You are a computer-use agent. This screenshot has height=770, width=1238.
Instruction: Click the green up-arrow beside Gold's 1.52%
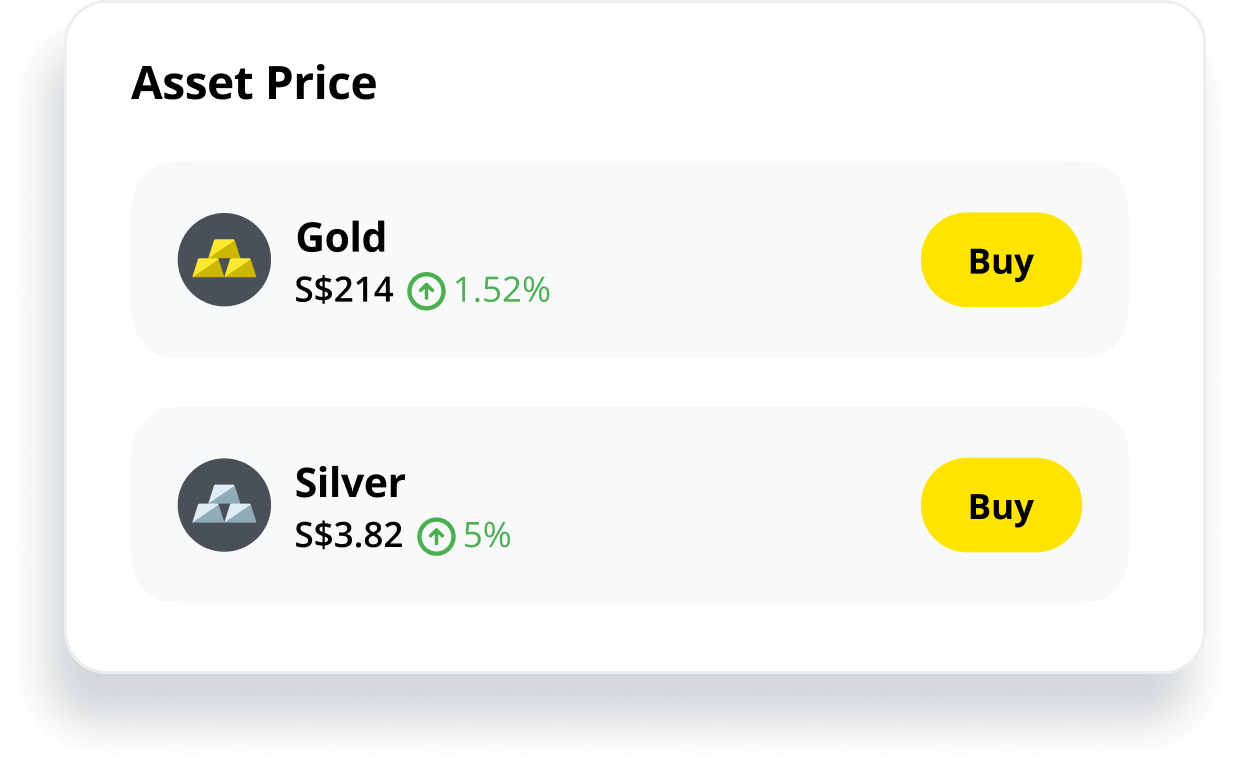426,291
